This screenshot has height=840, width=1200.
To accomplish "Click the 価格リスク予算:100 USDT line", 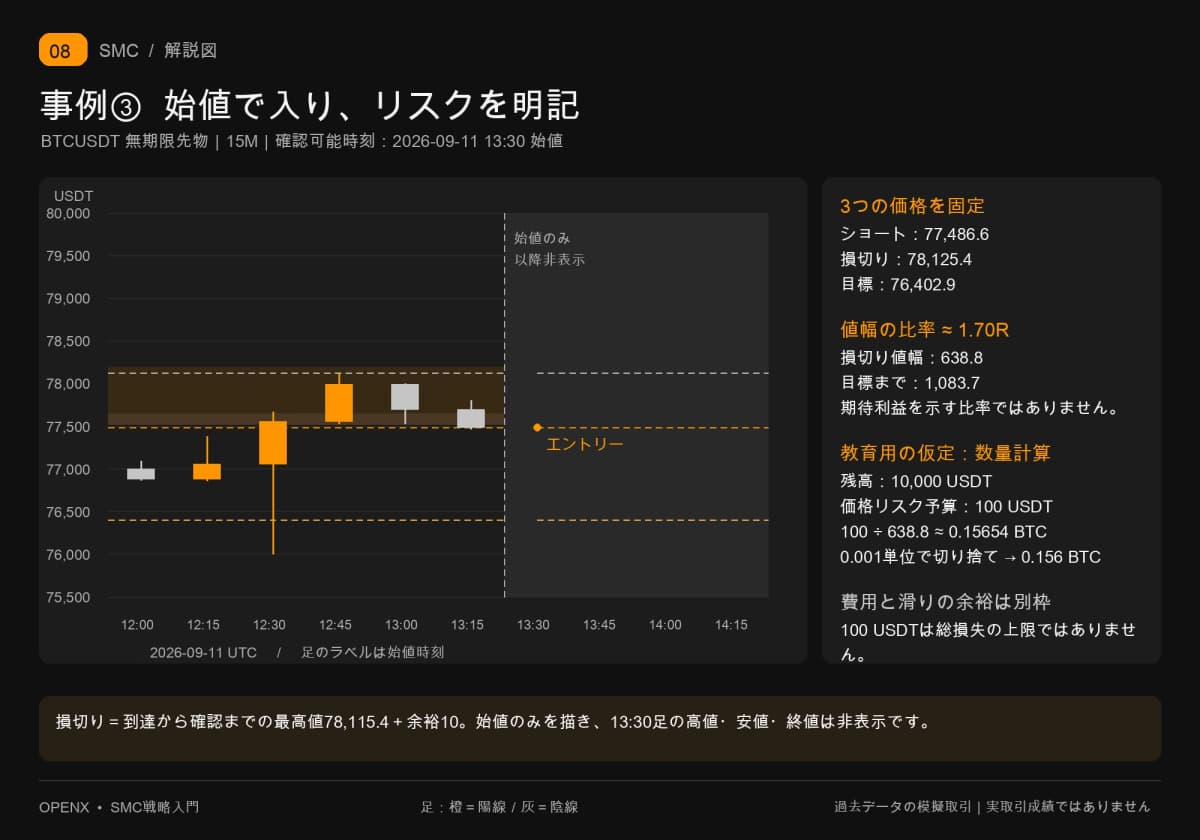I will [x=947, y=506].
